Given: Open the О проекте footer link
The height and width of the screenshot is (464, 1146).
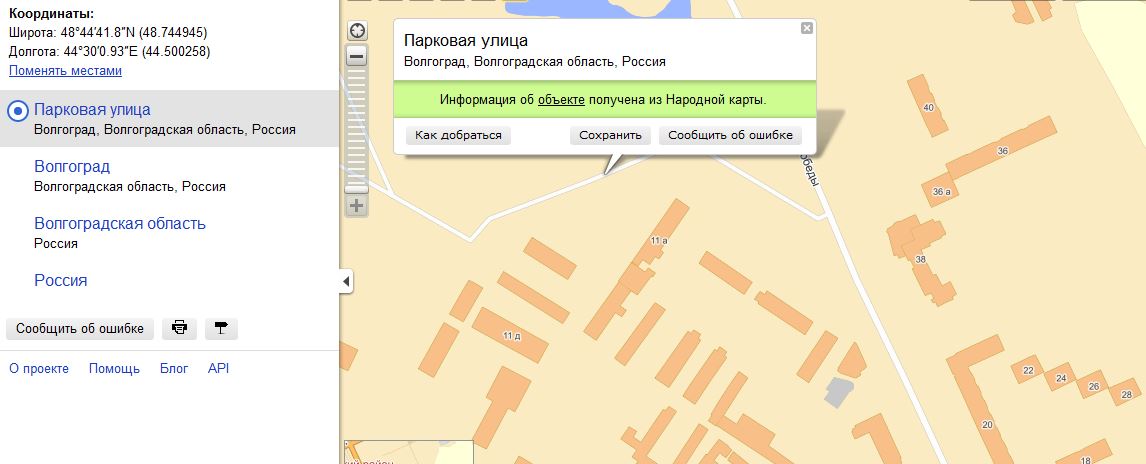Looking at the screenshot, I should coord(39,368).
